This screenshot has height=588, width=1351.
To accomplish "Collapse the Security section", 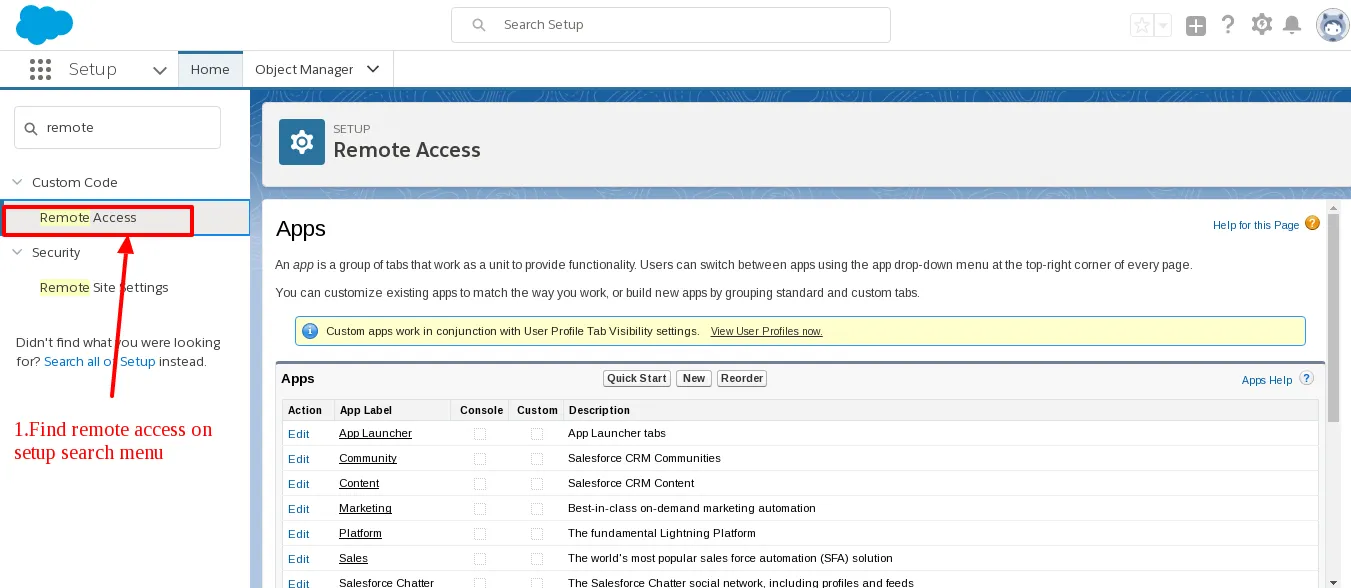I will (17, 252).
